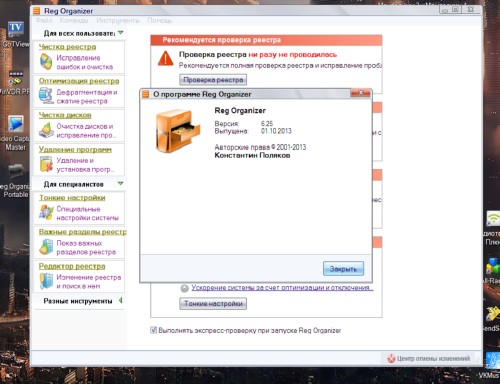Image resolution: width=500 pixels, height=384 pixels.
Task: Open the system speed-up optimization link
Action: click(282, 288)
